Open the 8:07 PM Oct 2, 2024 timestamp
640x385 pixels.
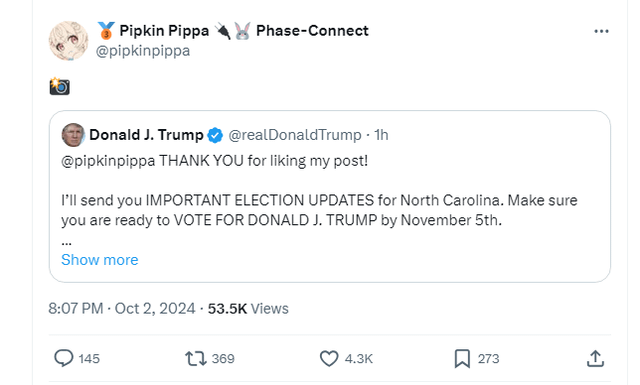[122, 309]
